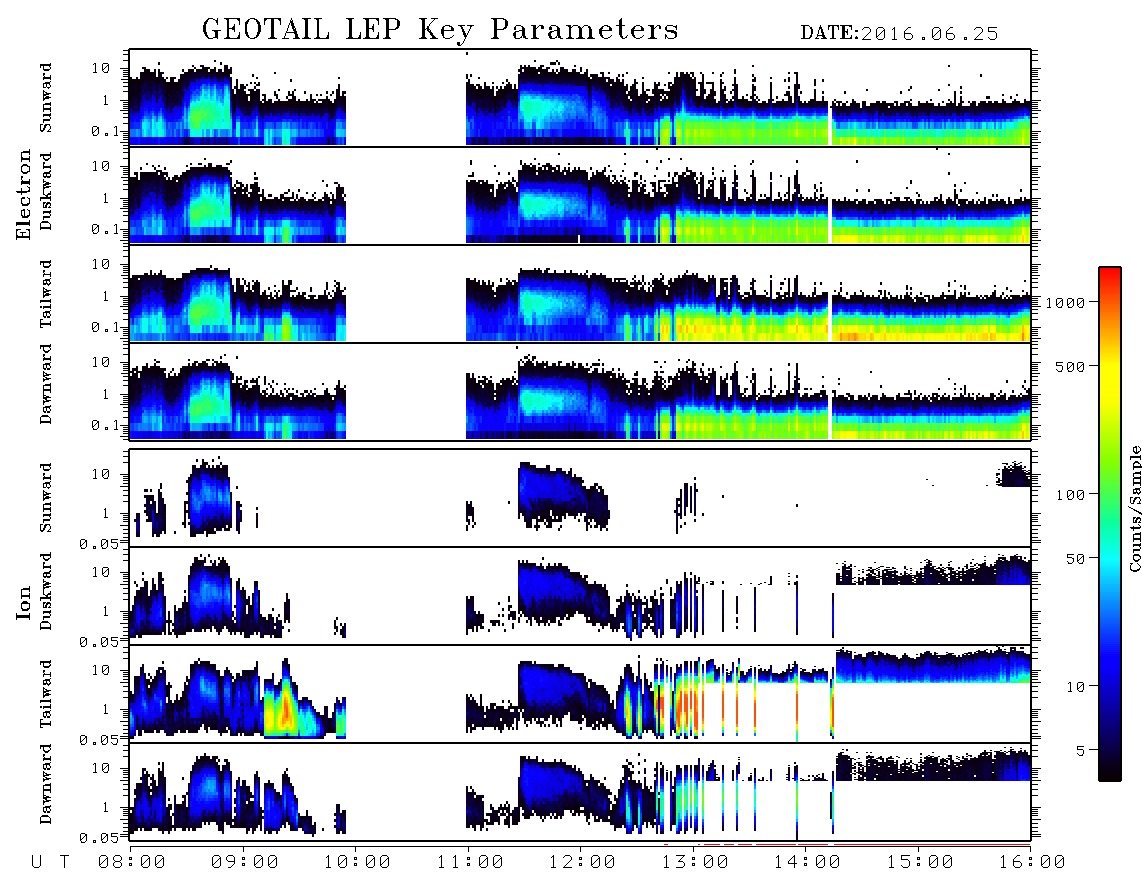This screenshot has height=880, width=1142.
Task: Click the title "GEOTAIL LEP Key Parameters"
Action: coord(440,30)
